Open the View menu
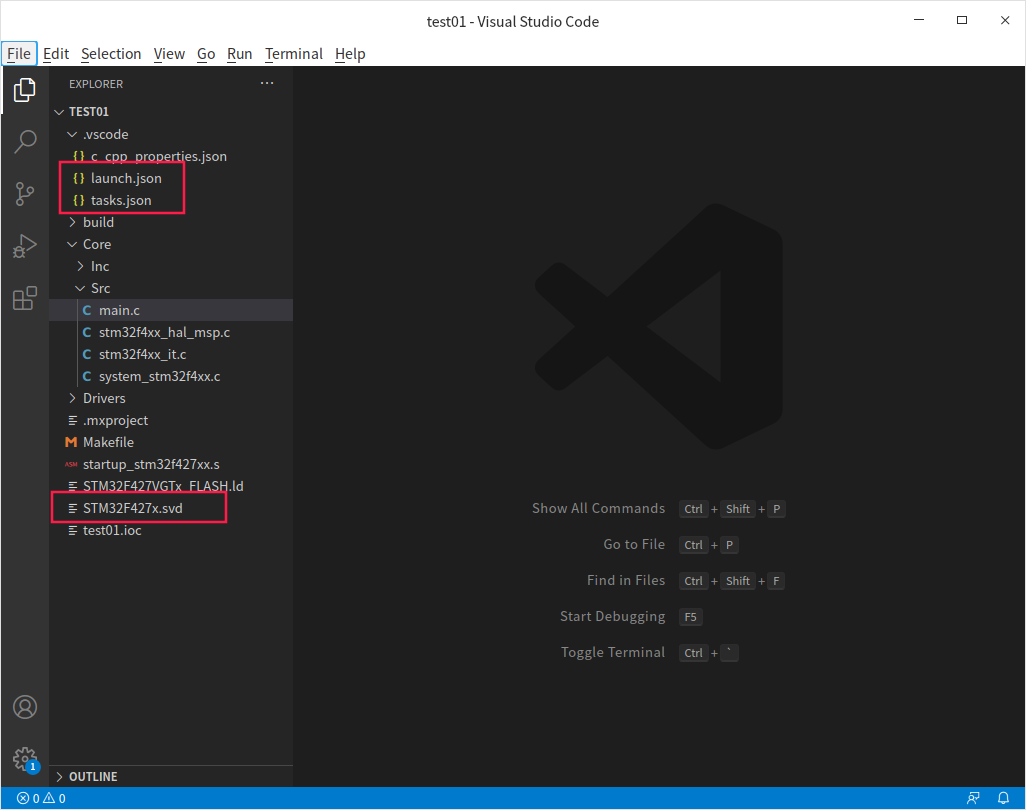This screenshot has width=1026, height=810. [169, 54]
